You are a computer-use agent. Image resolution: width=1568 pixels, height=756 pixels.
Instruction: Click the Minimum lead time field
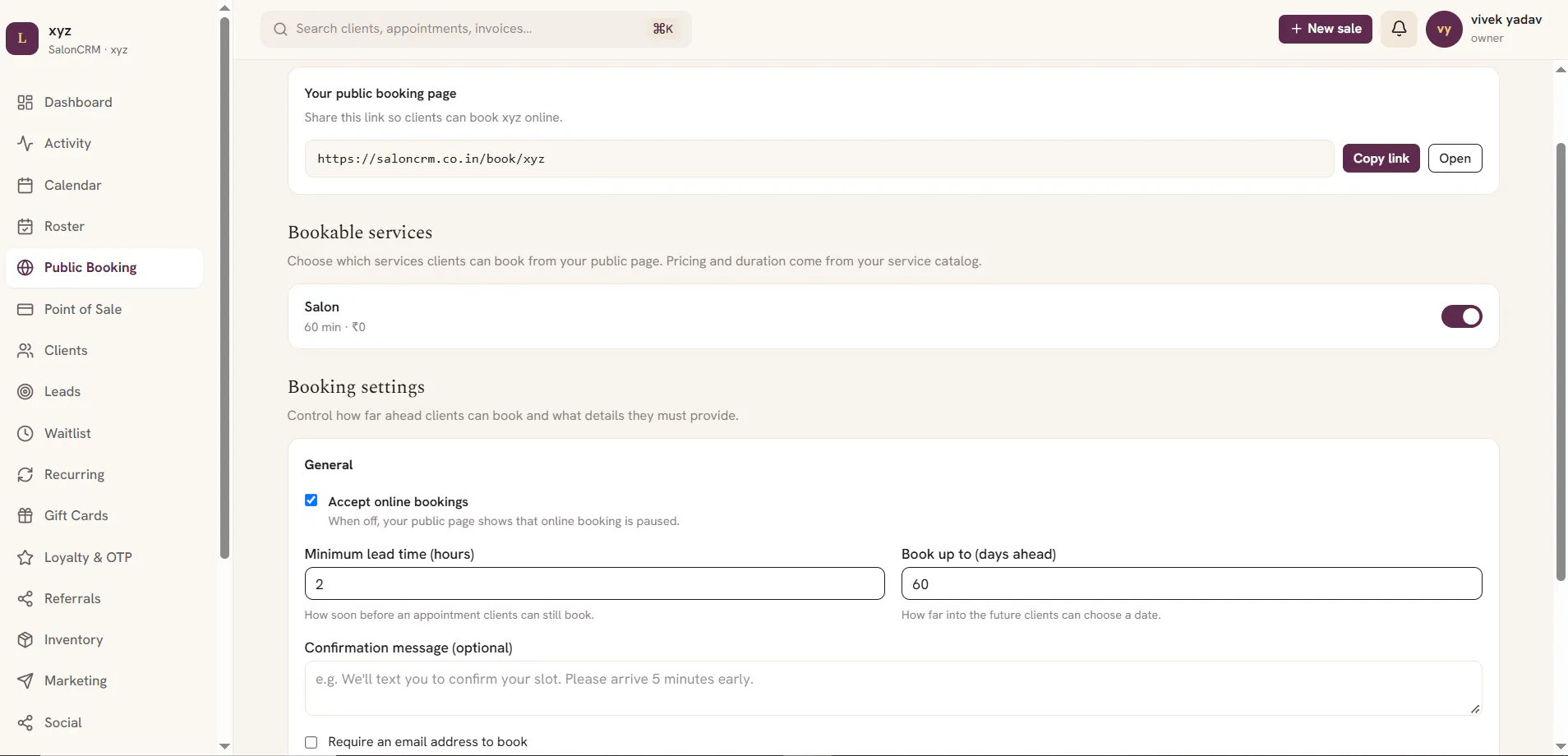(x=594, y=583)
